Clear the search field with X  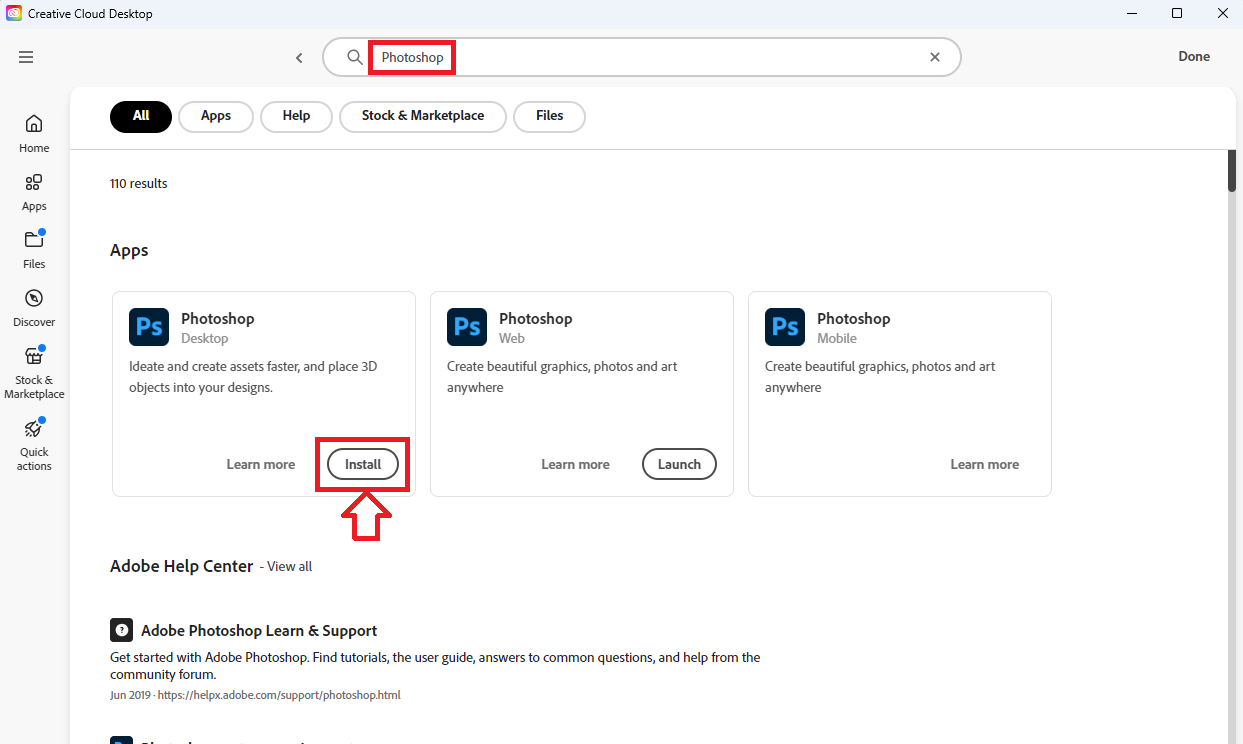(x=935, y=57)
